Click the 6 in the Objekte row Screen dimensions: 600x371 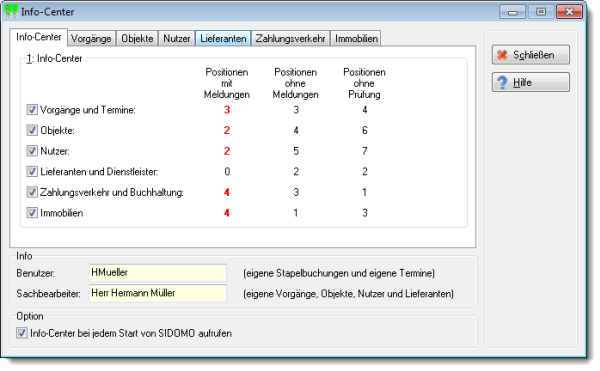[365, 130]
